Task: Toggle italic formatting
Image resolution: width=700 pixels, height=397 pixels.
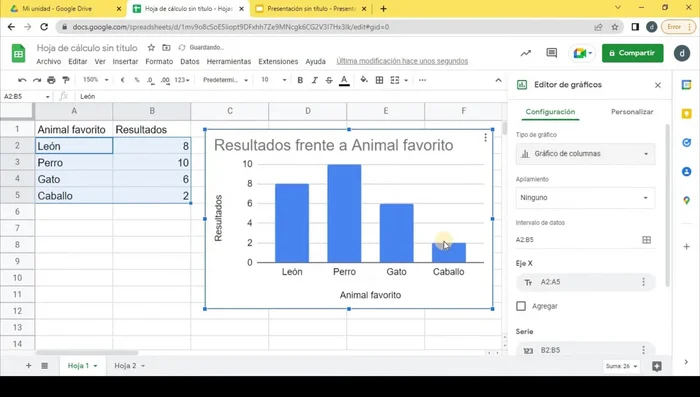Action: point(314,80)
